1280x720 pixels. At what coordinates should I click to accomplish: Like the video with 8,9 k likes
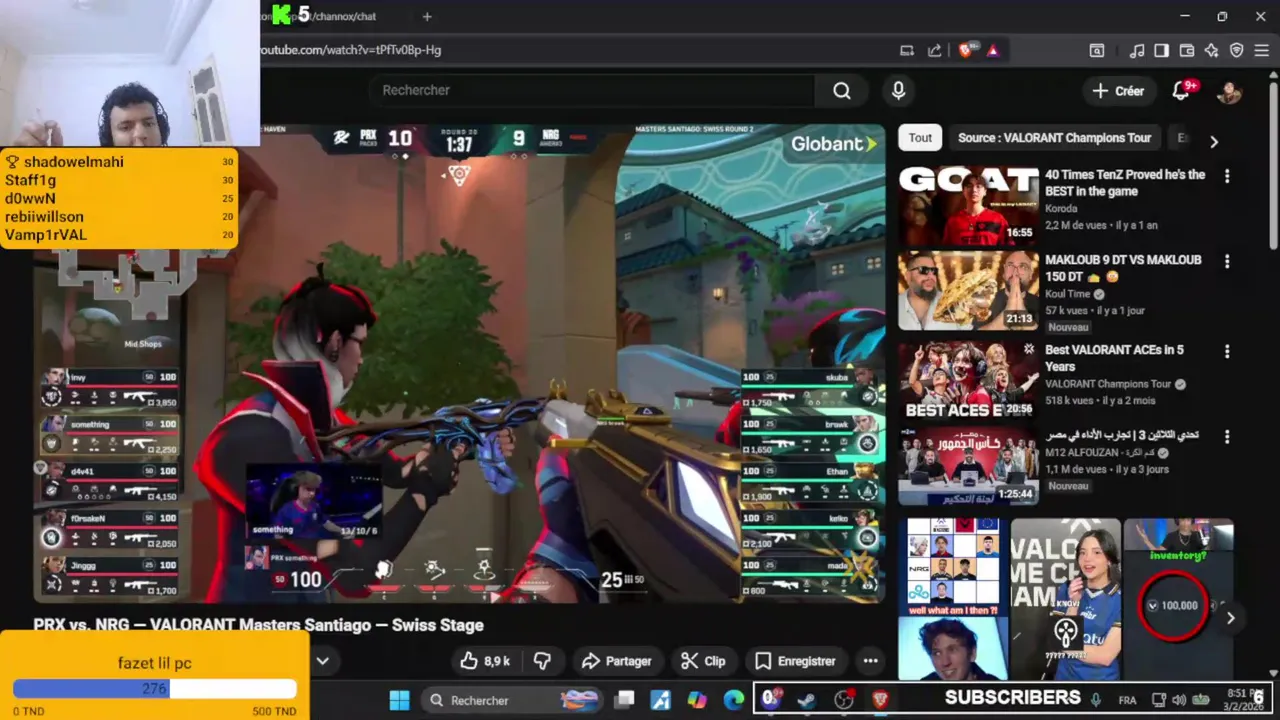(485, 661)
